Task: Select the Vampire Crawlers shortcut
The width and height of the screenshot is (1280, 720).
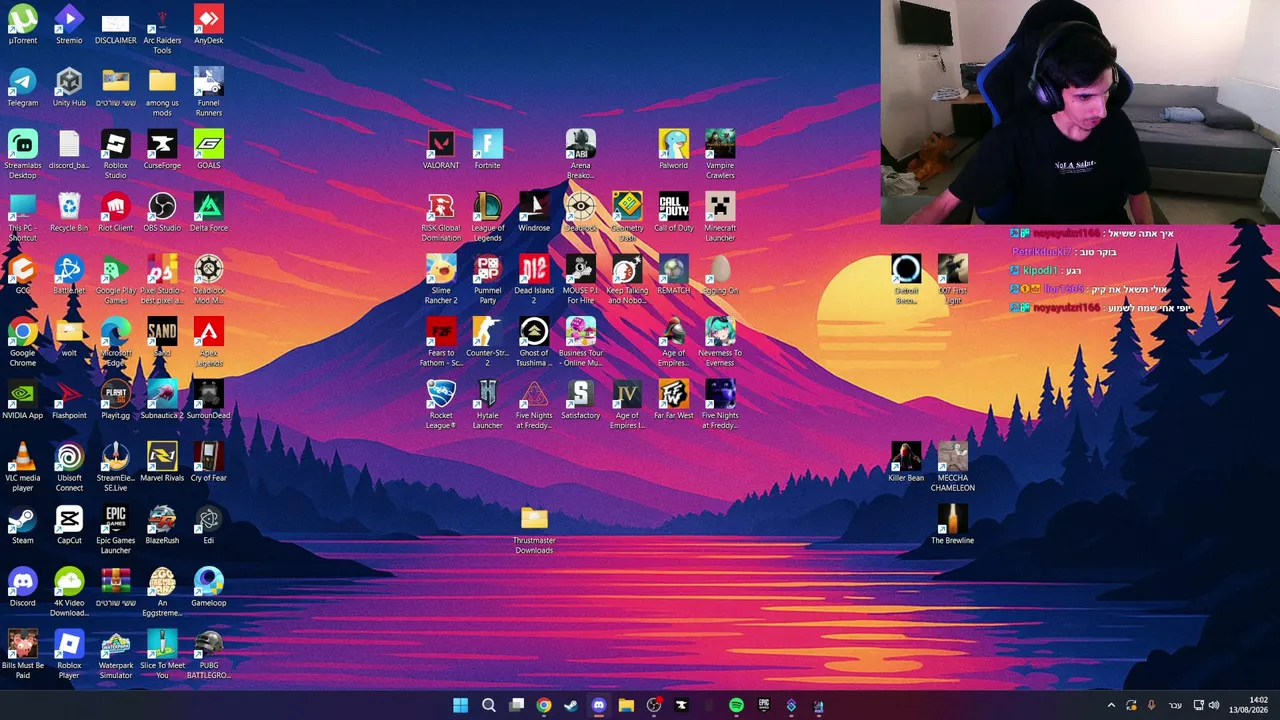Action: (720, 155)
